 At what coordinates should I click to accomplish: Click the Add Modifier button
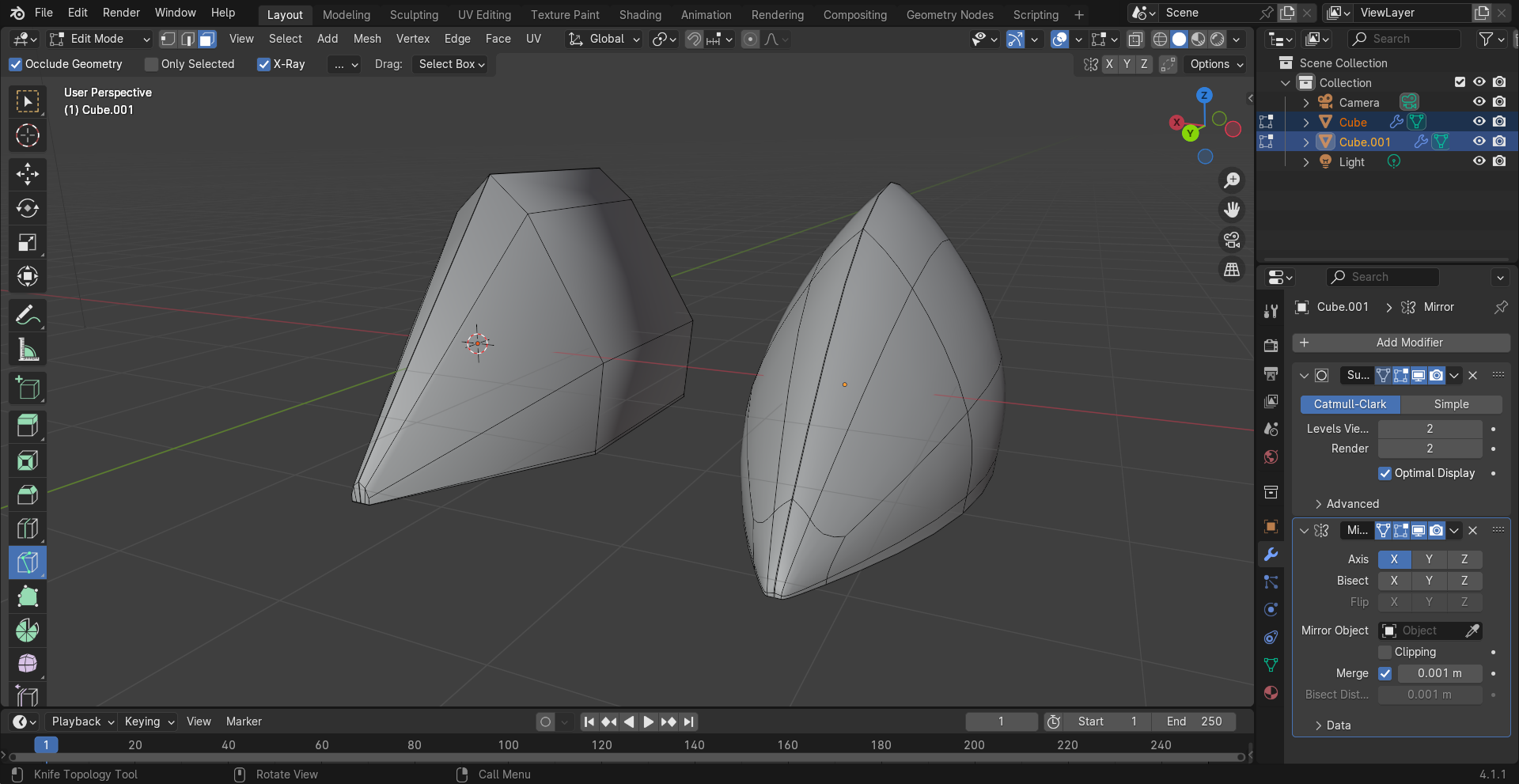point(1401,343)
